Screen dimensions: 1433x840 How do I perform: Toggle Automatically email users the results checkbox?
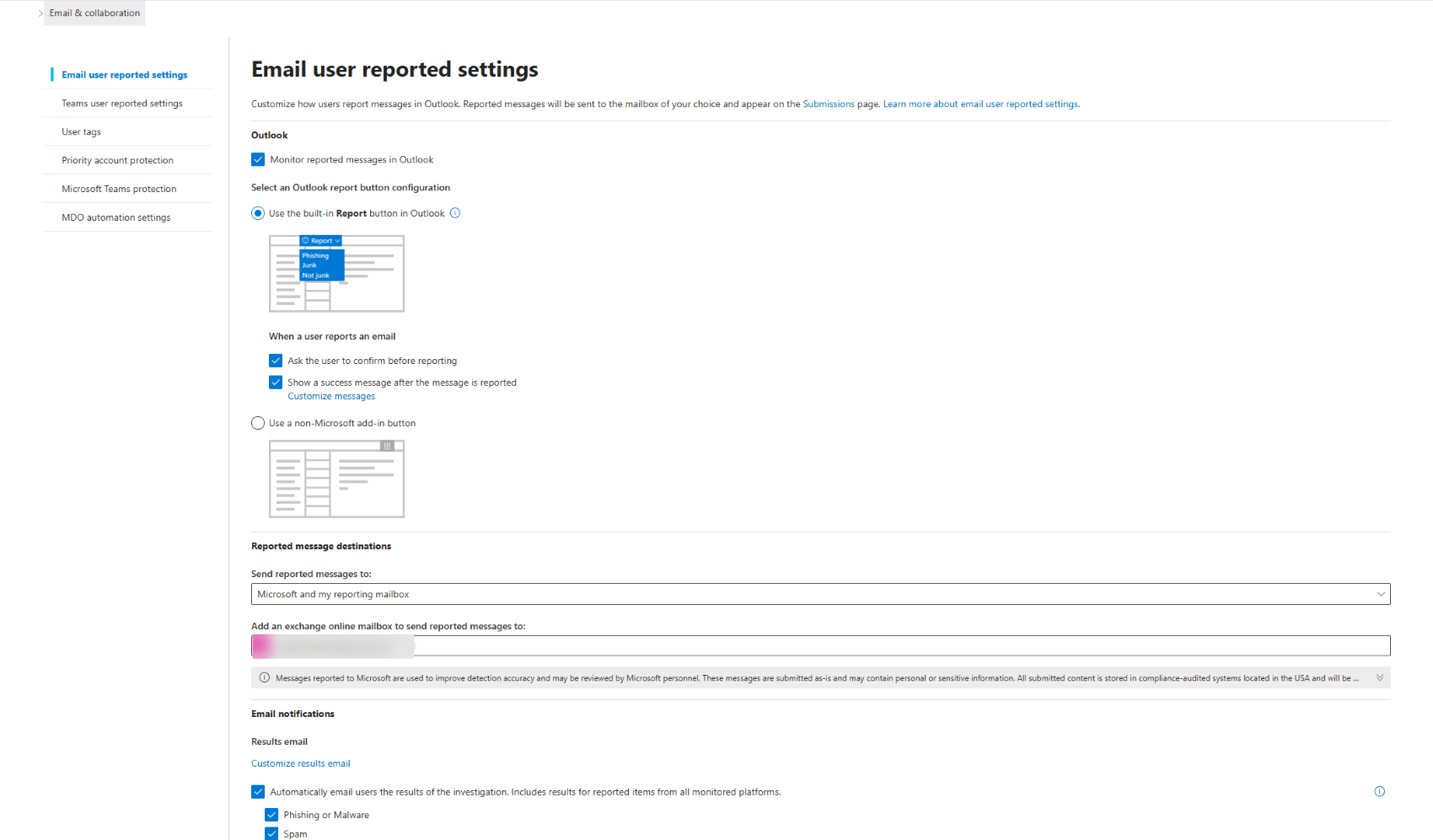click(x=258, y=792)
